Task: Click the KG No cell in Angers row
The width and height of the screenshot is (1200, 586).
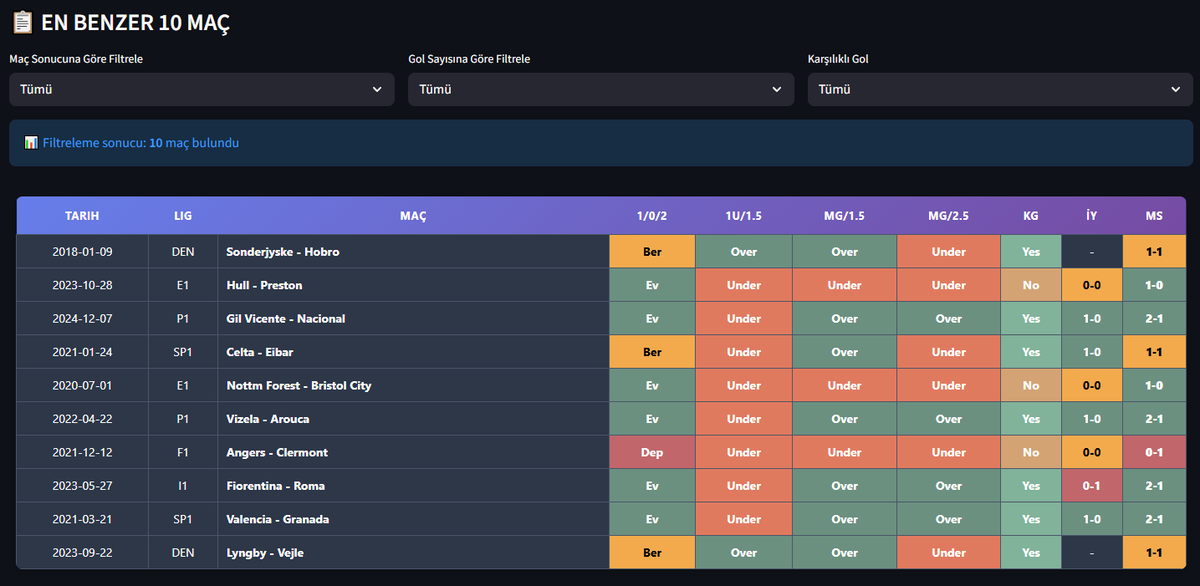Action: coord(1031,452)
